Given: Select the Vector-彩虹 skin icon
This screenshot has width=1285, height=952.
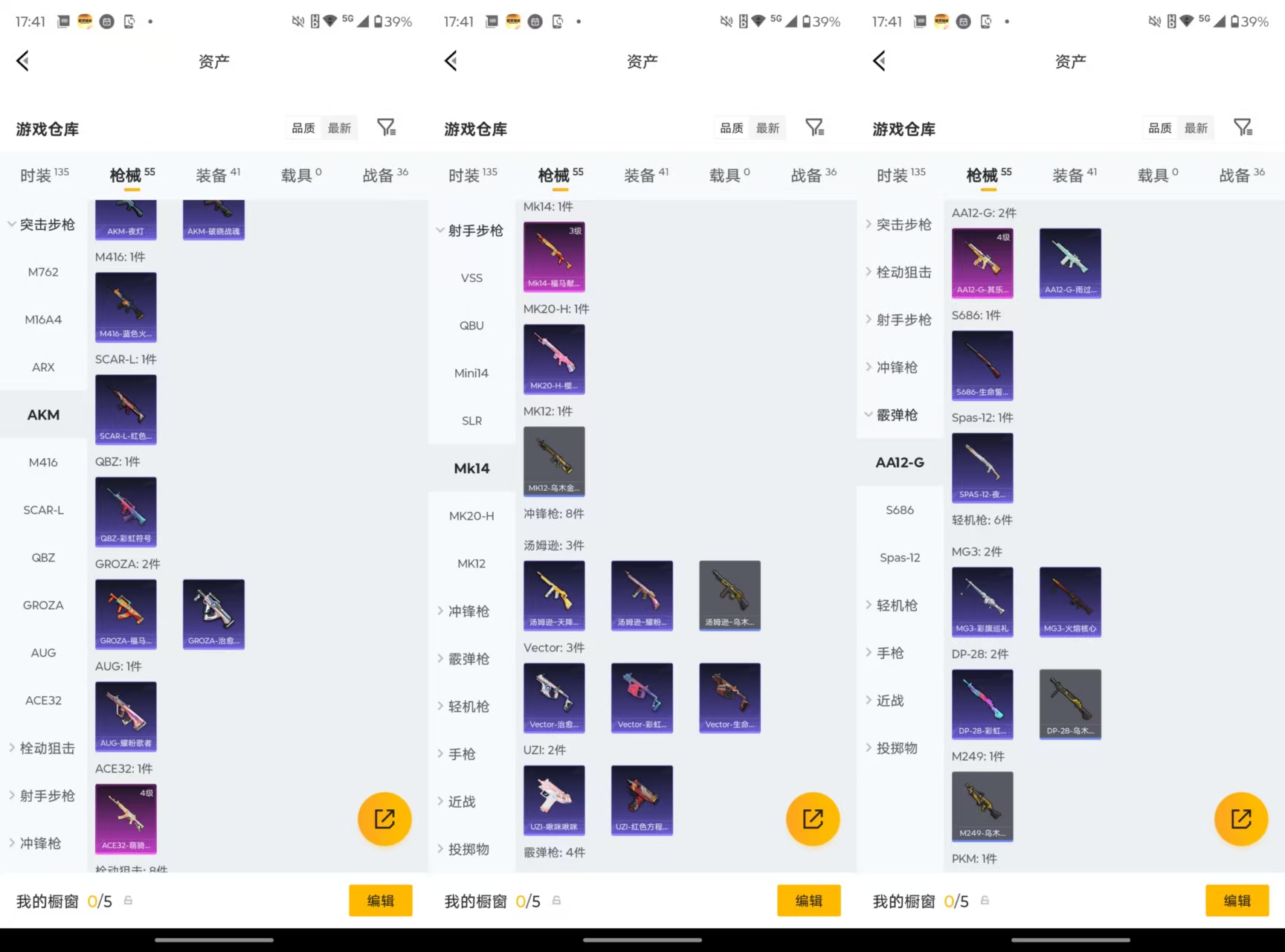Looking at the screenshot, I should [642, 698].
